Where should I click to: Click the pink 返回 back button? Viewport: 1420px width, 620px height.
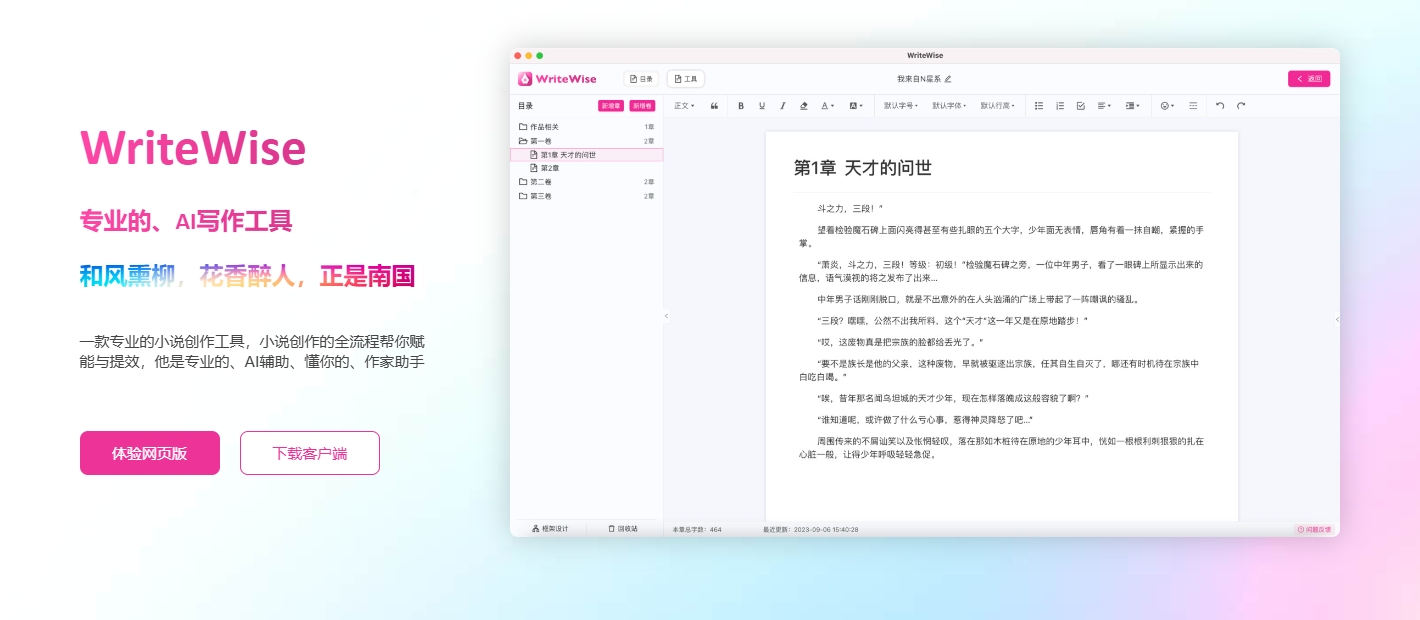[x=1309, y=78]
